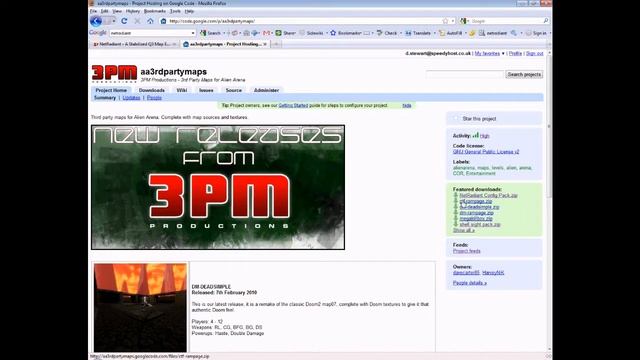Viewport: 640px width, 360px height.
Task: Open the View menu
Action: pos(117,11)
